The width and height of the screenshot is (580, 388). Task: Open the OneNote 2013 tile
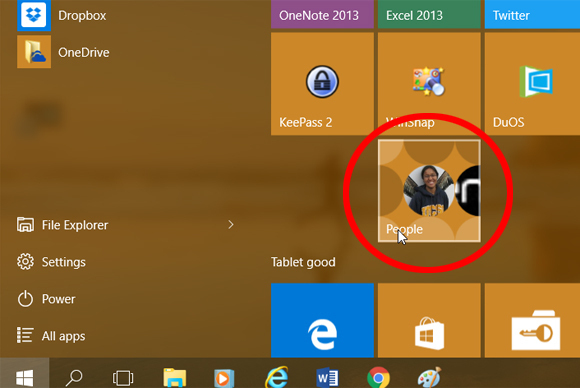(322, 14)
